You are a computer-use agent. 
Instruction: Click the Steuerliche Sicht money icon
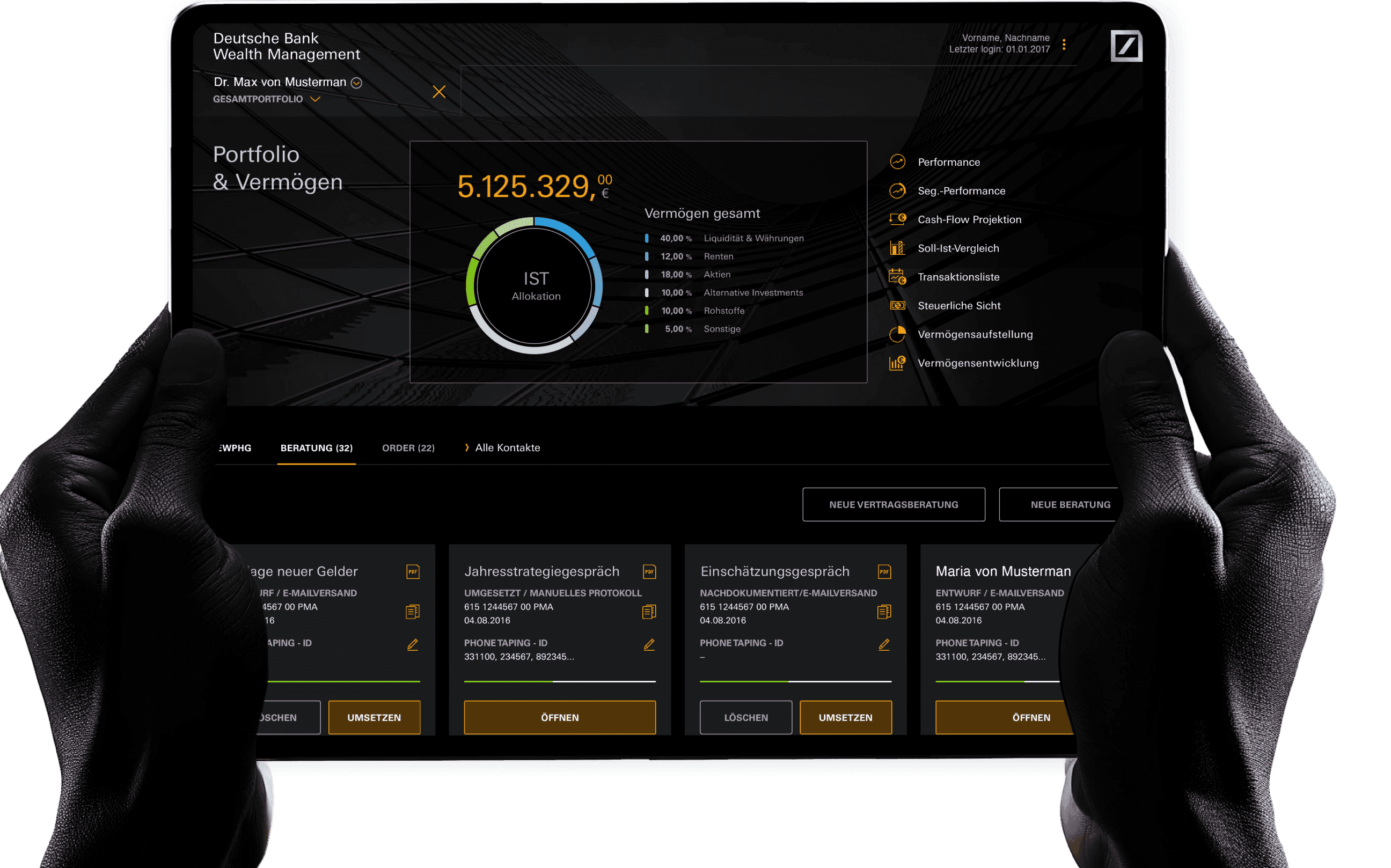897,305
